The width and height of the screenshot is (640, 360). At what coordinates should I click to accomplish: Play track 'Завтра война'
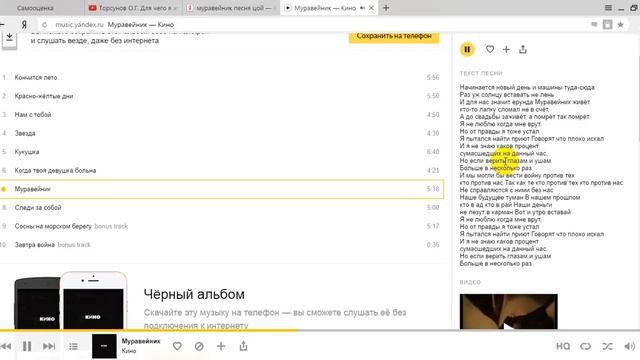pyautogui.click(x=35, y=245)
